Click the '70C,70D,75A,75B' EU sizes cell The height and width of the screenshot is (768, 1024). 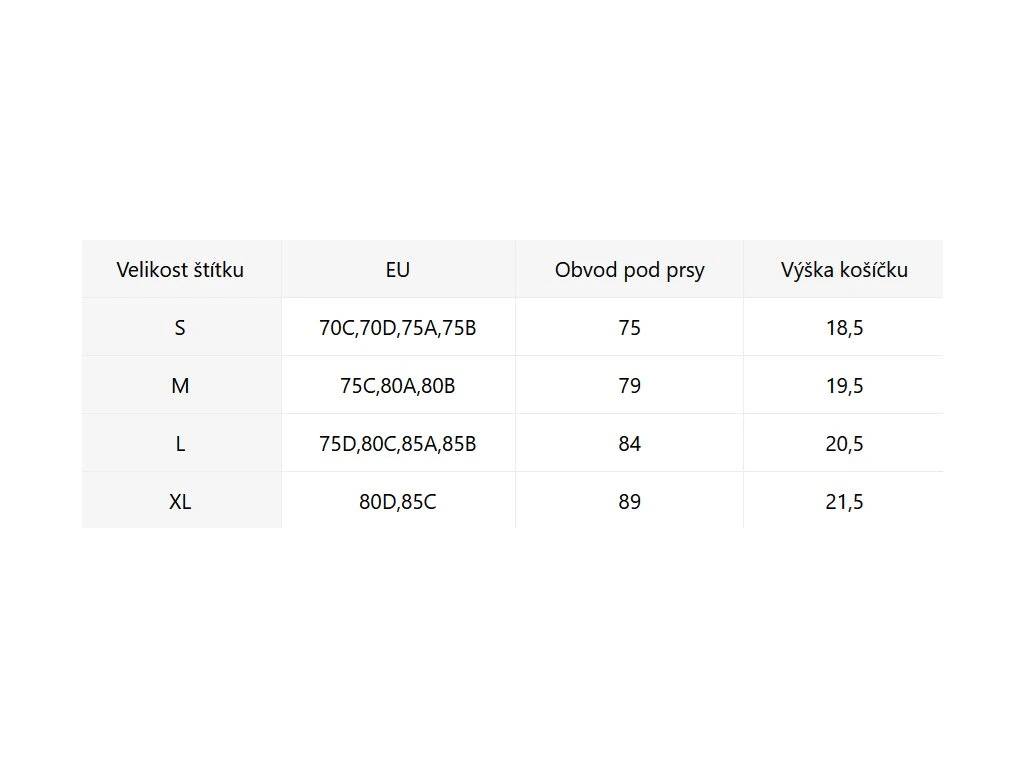398,328
